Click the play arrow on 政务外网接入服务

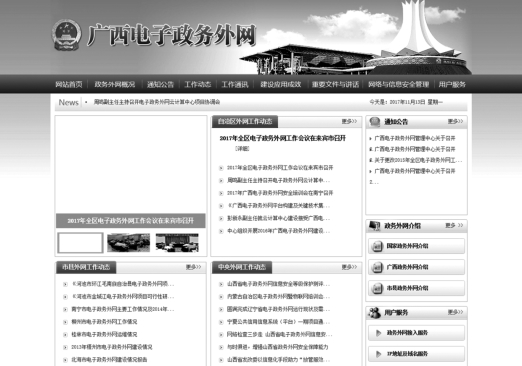pyautogui.click(x=378, y=333)
